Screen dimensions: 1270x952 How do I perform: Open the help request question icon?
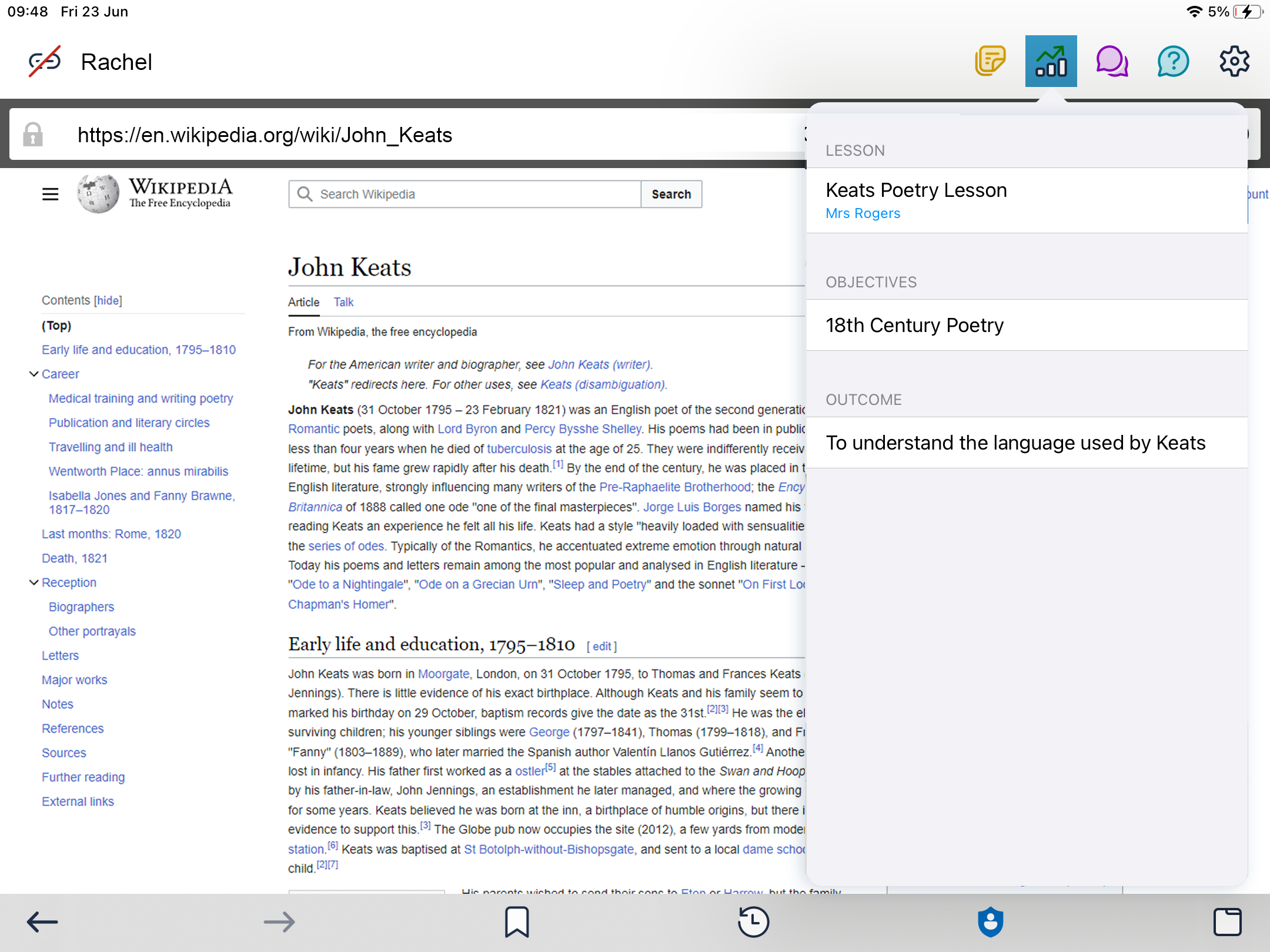[1173, 61]
